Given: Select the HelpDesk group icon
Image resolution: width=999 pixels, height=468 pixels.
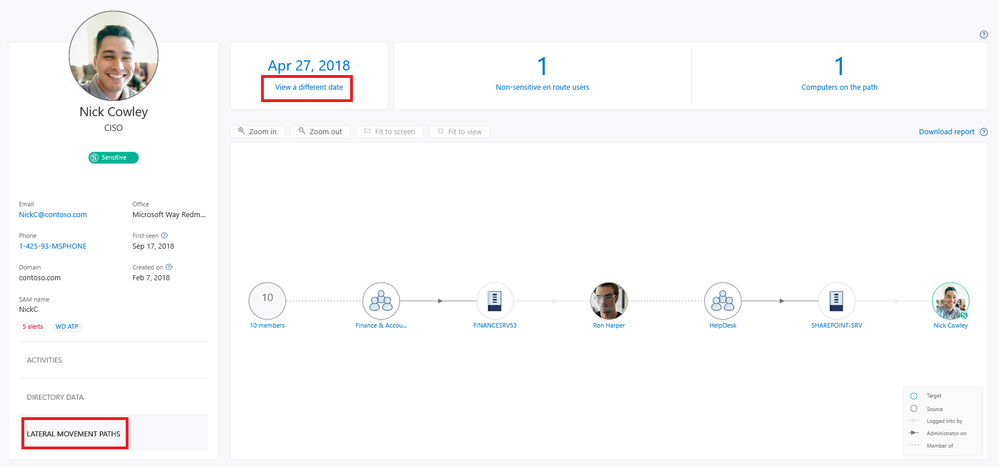Looking at the screenshot, I should coord(722,301).
